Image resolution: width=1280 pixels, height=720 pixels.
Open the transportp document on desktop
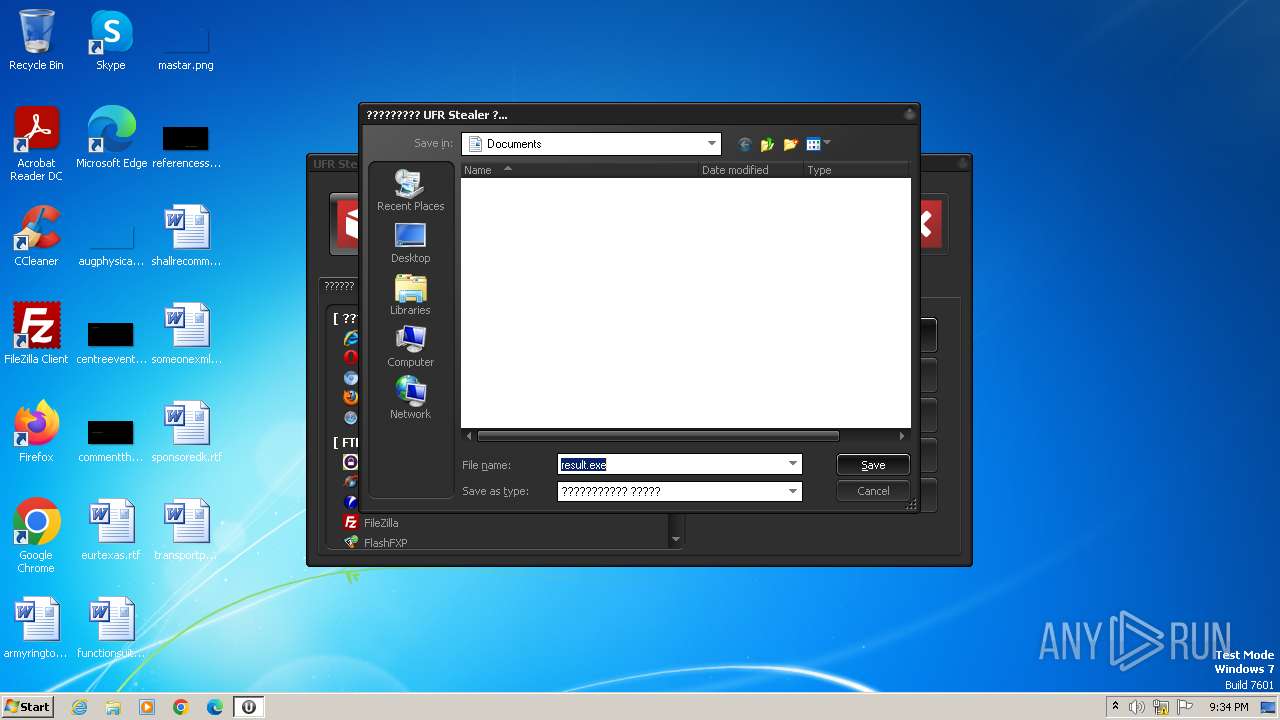[x=186, y=530]
